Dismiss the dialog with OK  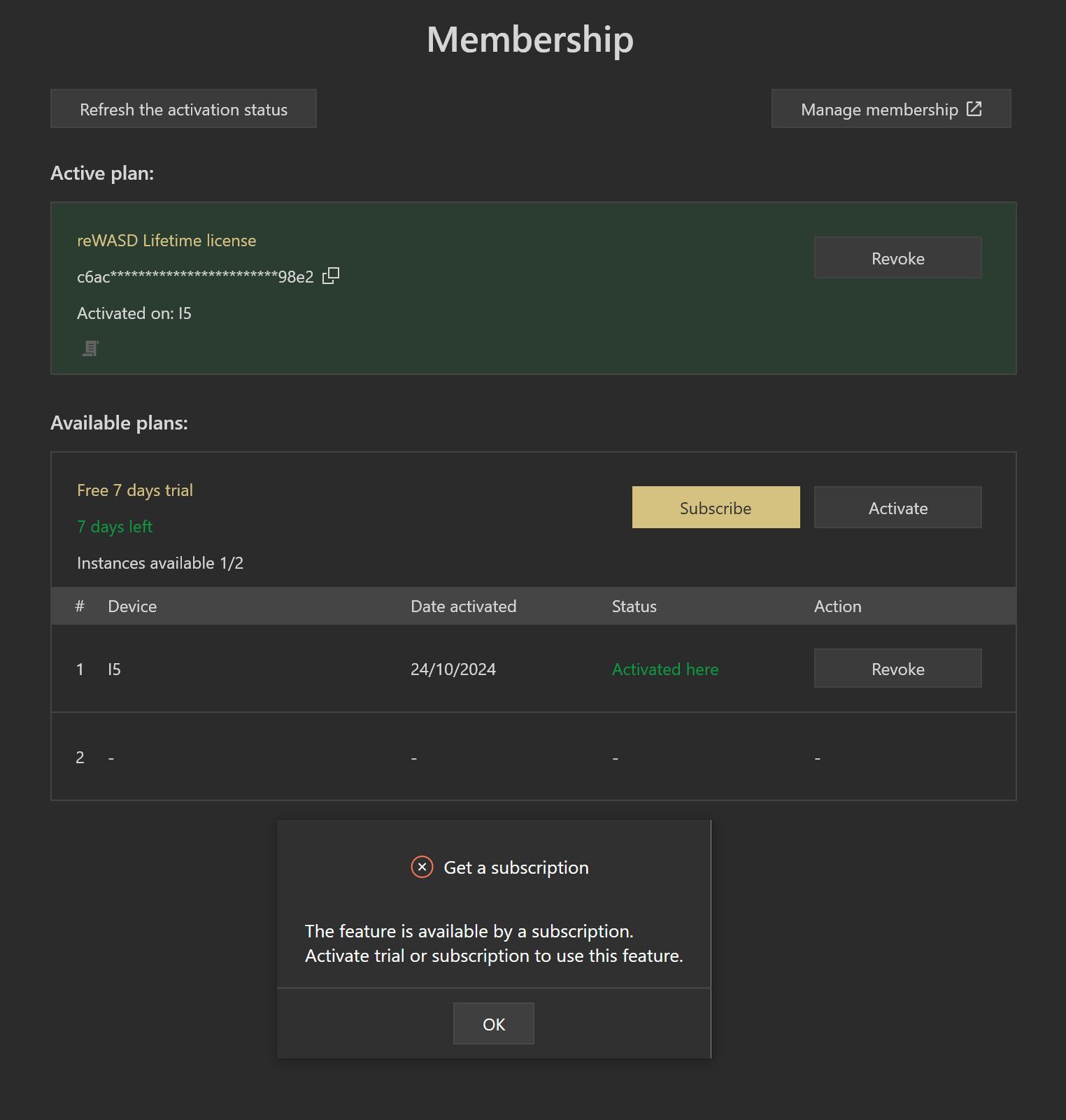tap(493, 1024)
